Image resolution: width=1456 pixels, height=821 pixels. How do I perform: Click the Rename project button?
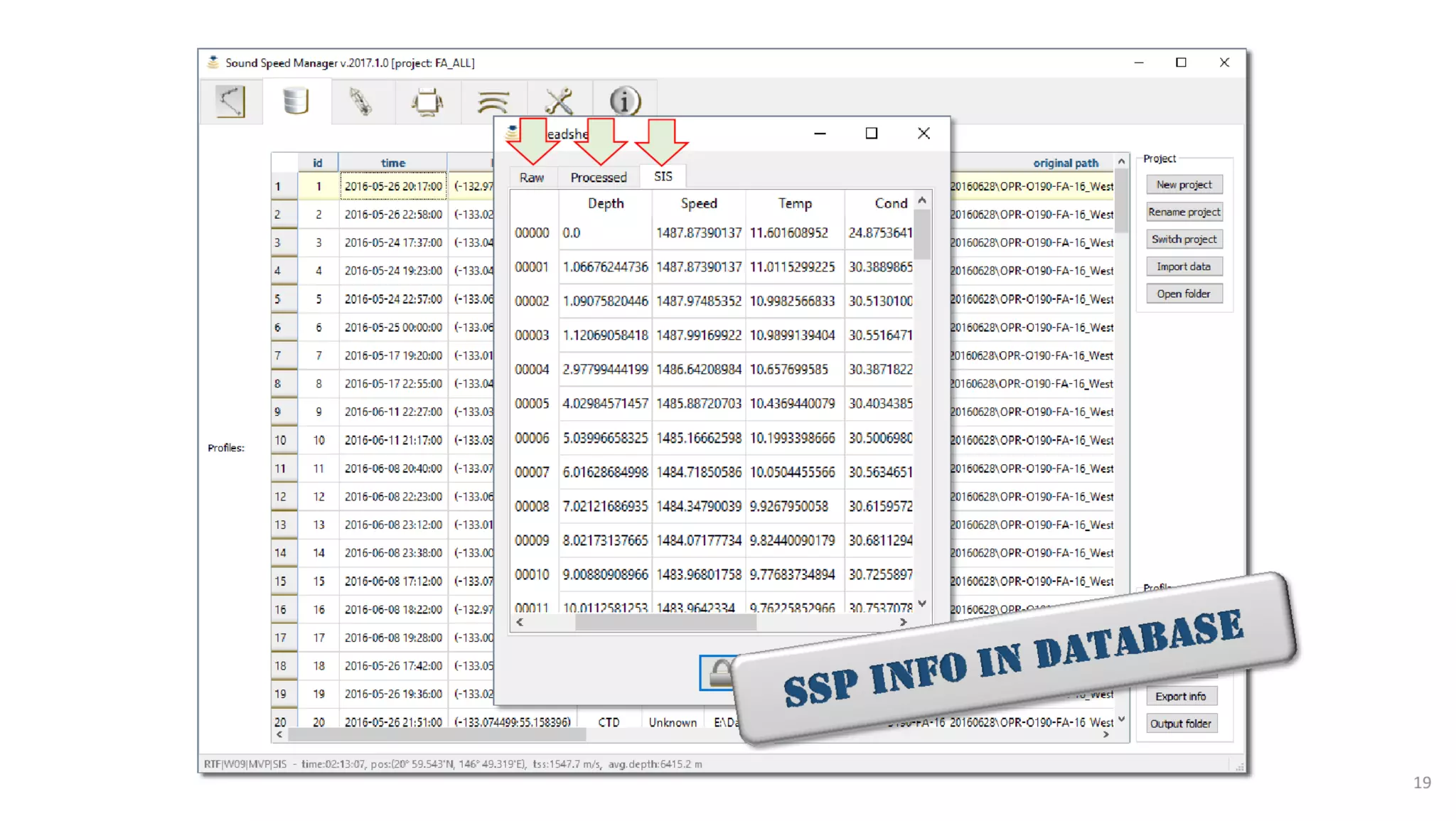[1184, 212]
